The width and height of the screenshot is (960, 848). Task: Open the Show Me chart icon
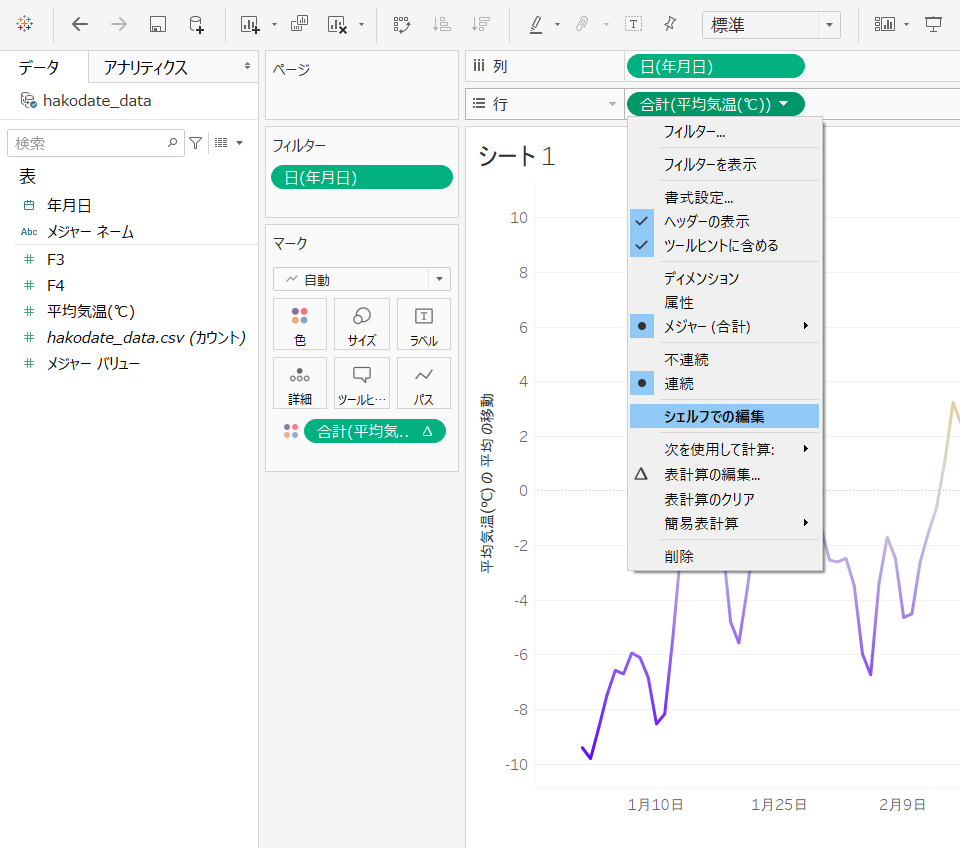885,24
